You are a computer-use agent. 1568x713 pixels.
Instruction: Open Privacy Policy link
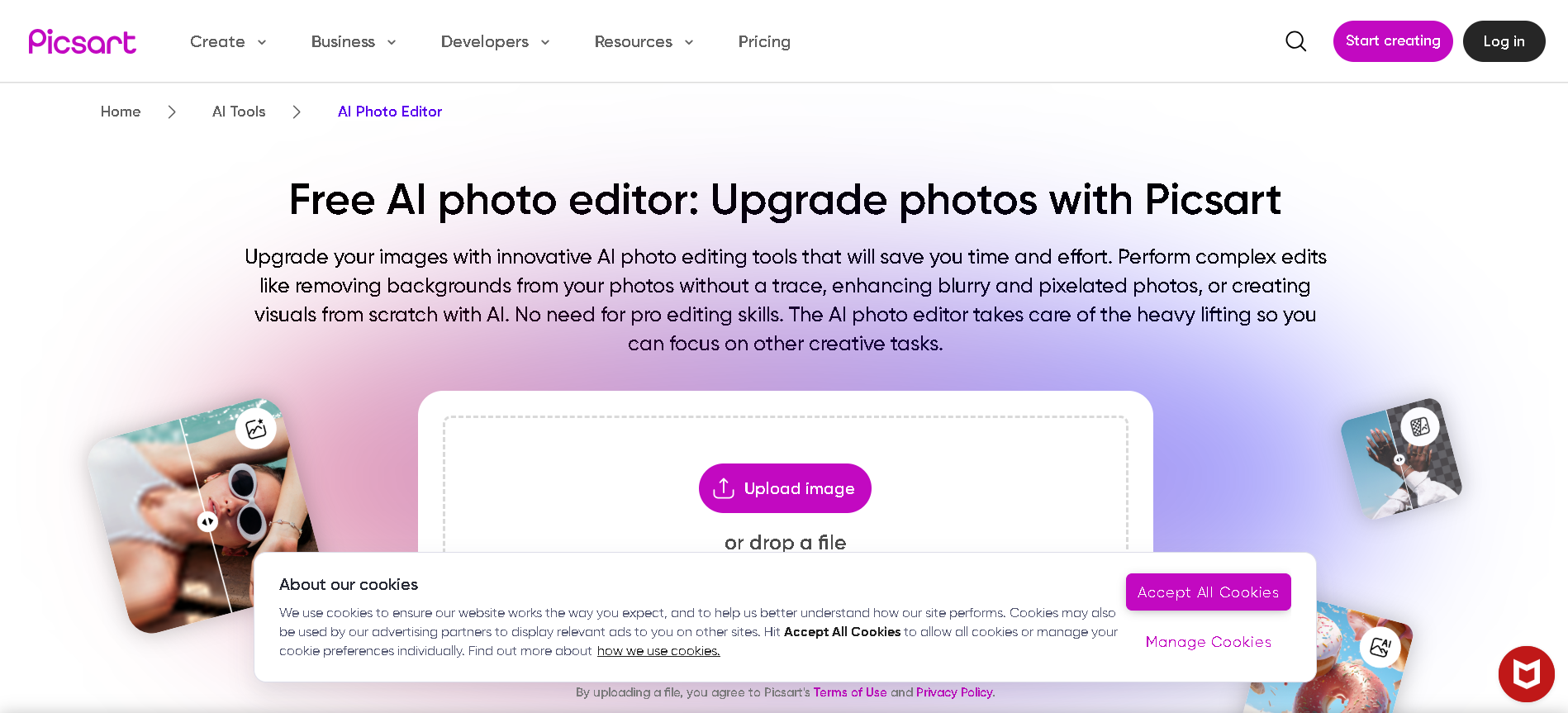point(954,692)
